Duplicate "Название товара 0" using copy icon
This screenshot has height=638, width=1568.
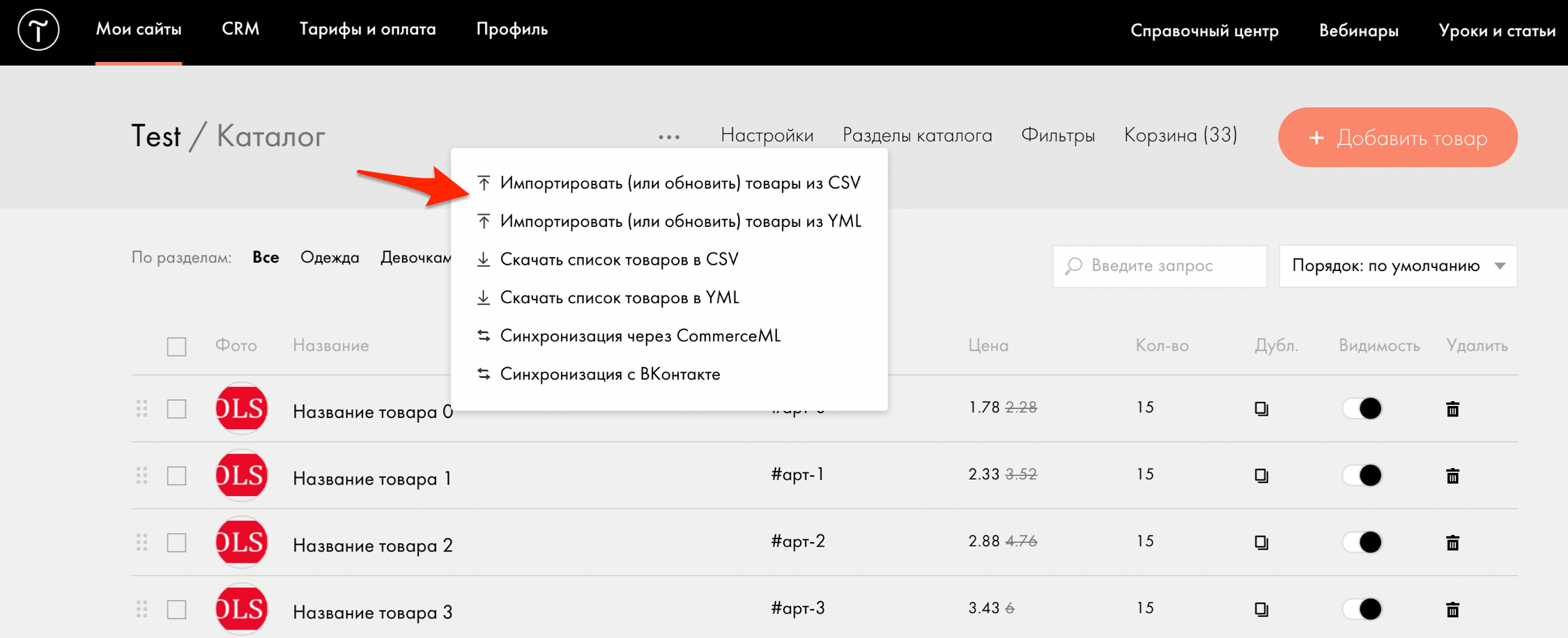[1261, 409]
